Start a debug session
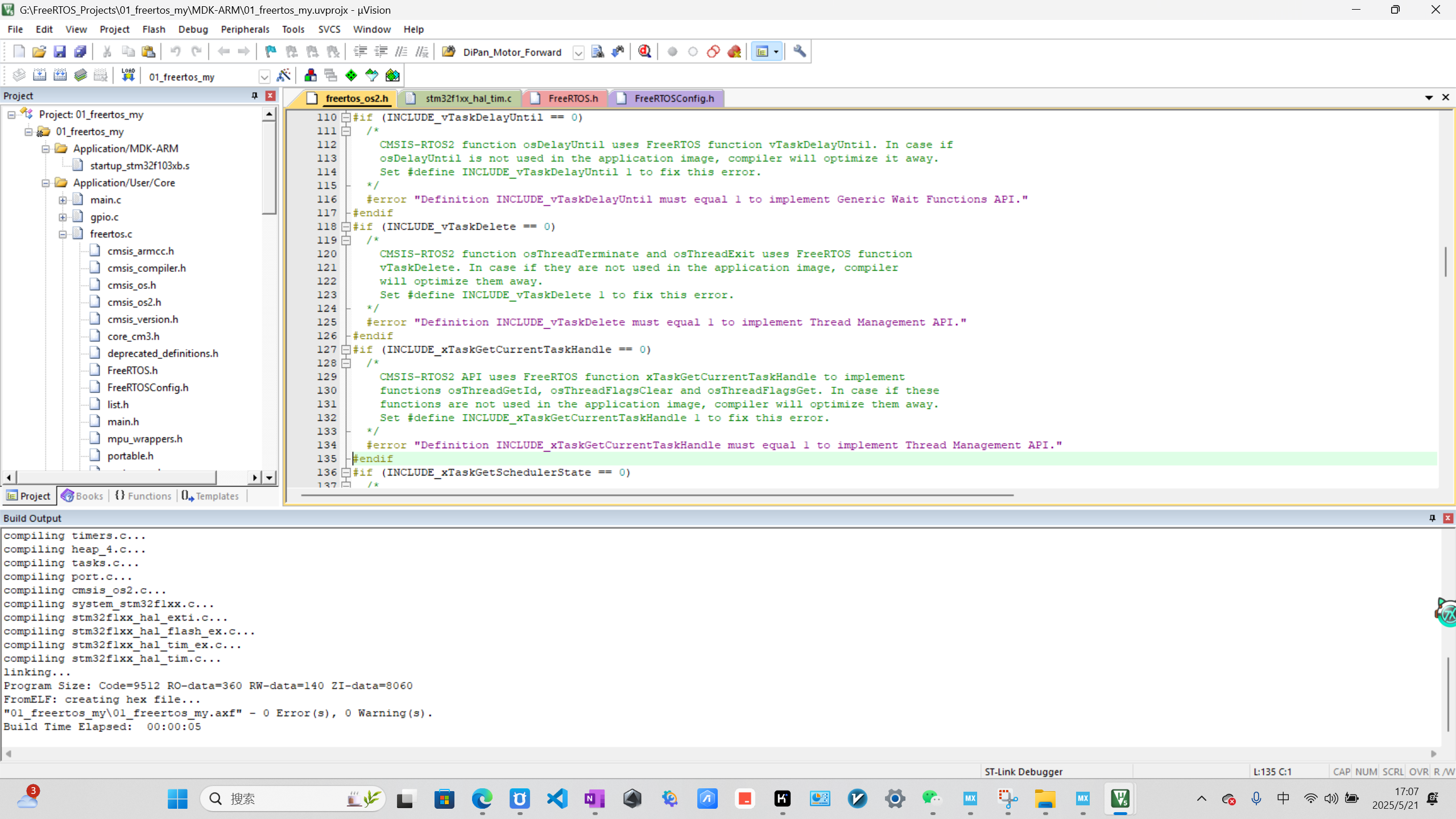This screenshot has height=819, width=1456. pos(644,51)
